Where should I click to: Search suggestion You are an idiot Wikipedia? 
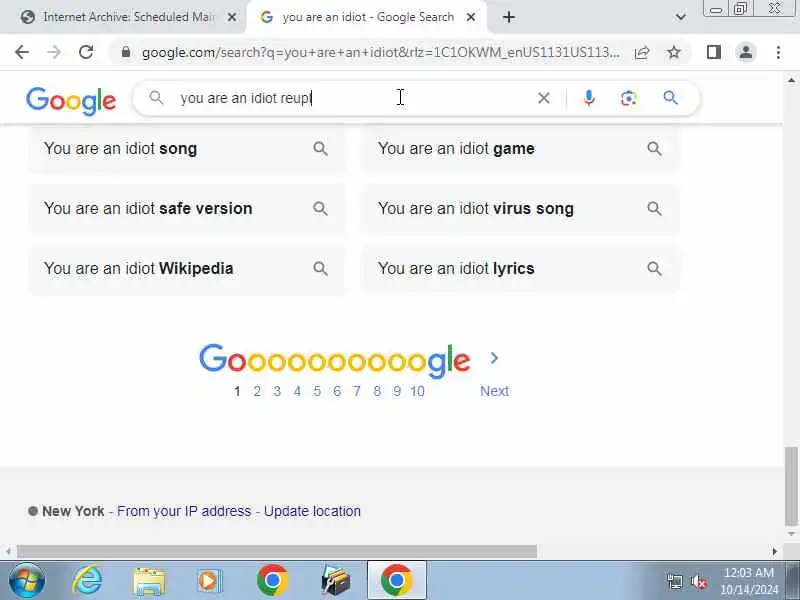pos(186,268)
